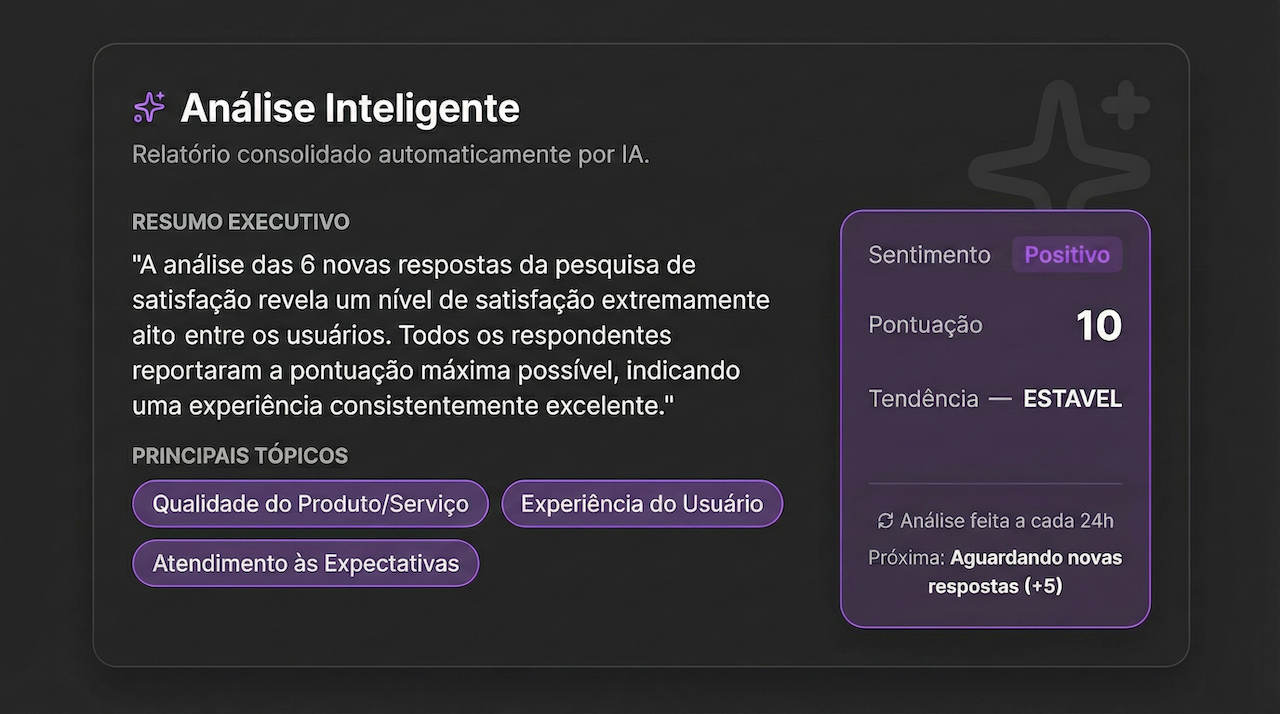Screen dimensions: 1280x714
Task: Toggle the Qualidade do Produto/Serviço topic pill
Action: 310,503
